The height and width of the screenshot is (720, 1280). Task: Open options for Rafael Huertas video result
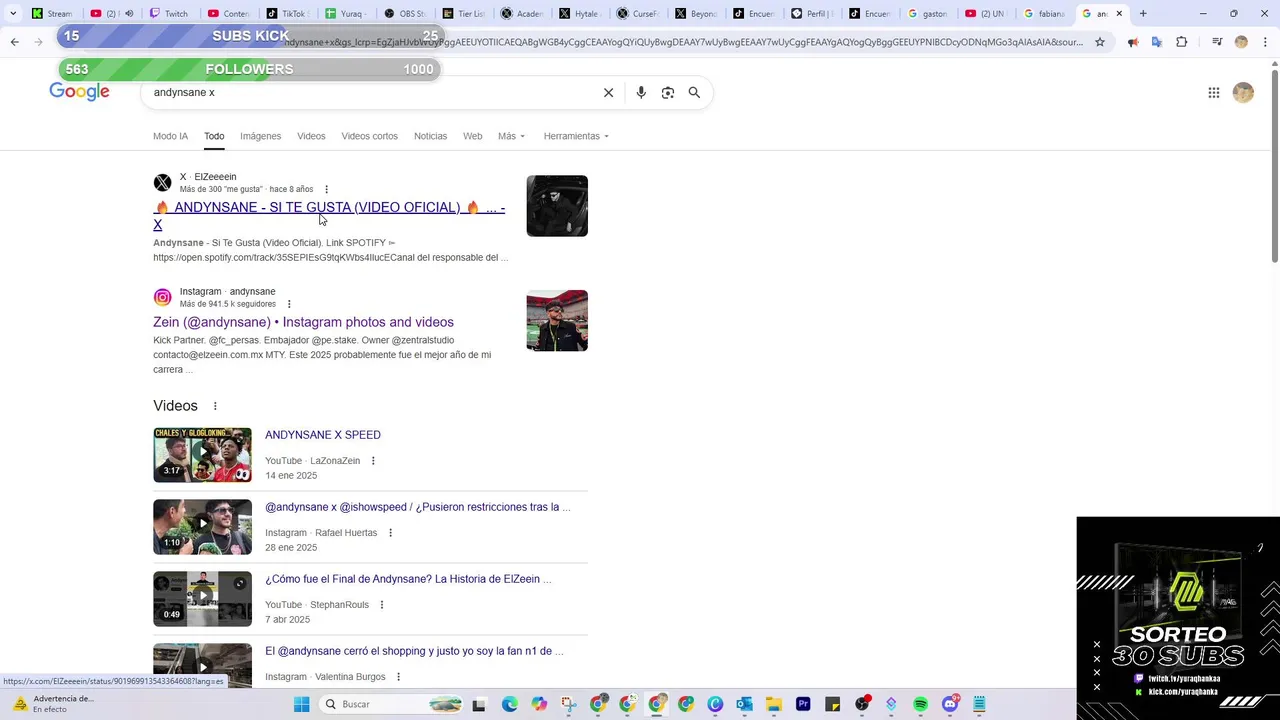(390, 533)
